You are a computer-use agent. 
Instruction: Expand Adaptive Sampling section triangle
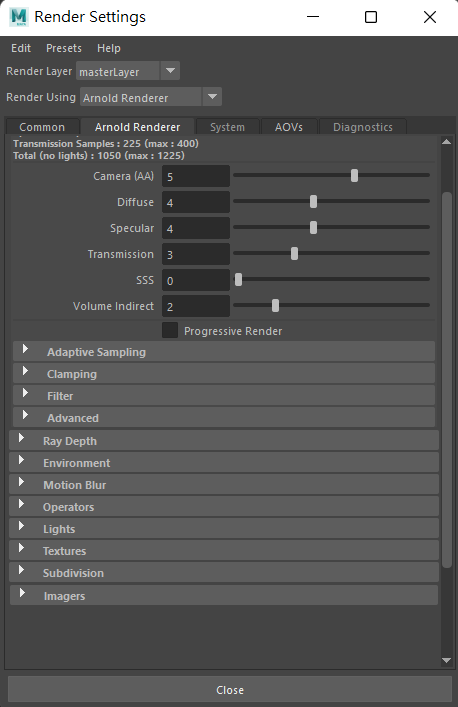[25, 349]
